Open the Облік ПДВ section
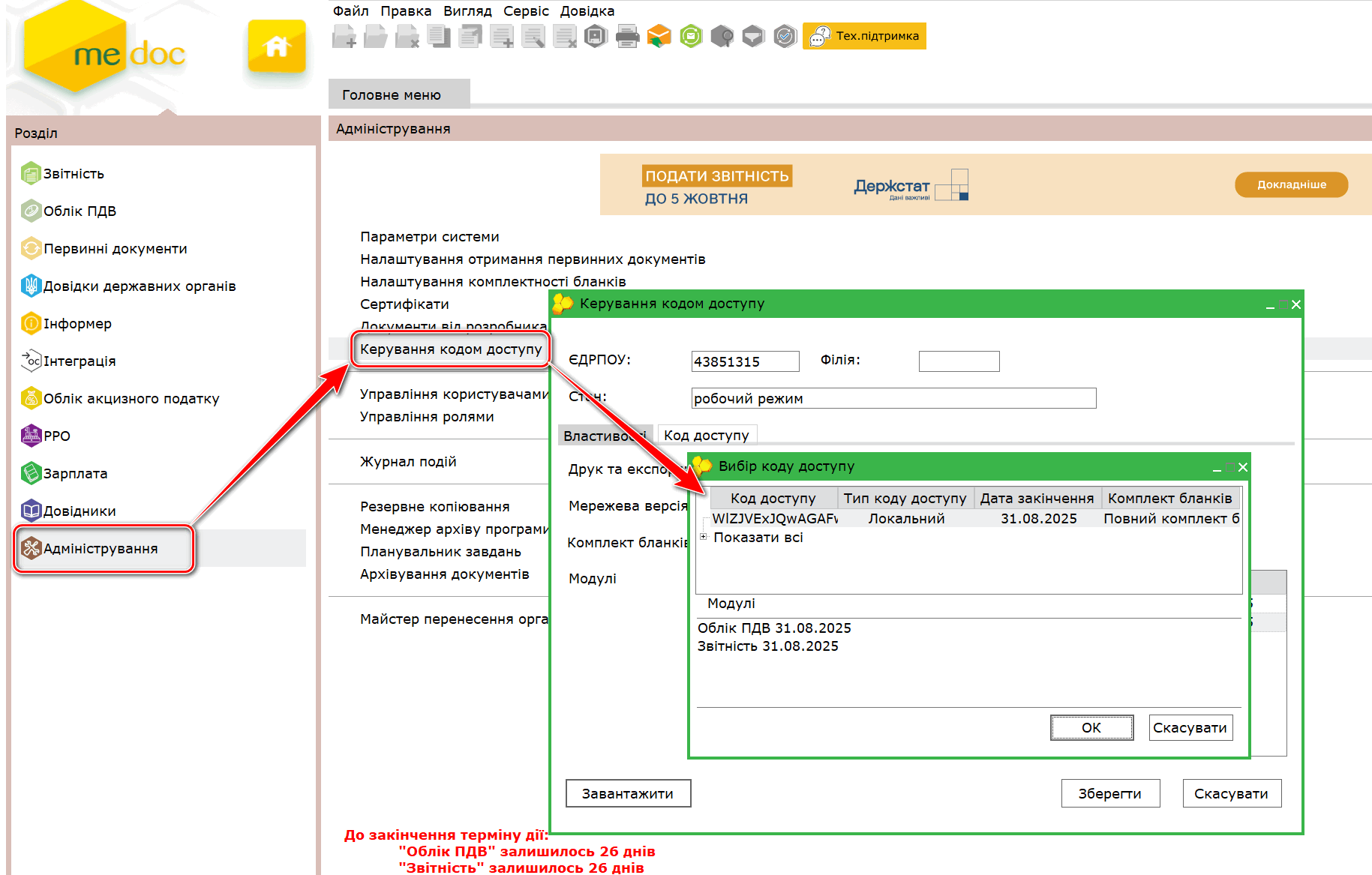 point(80,211)
